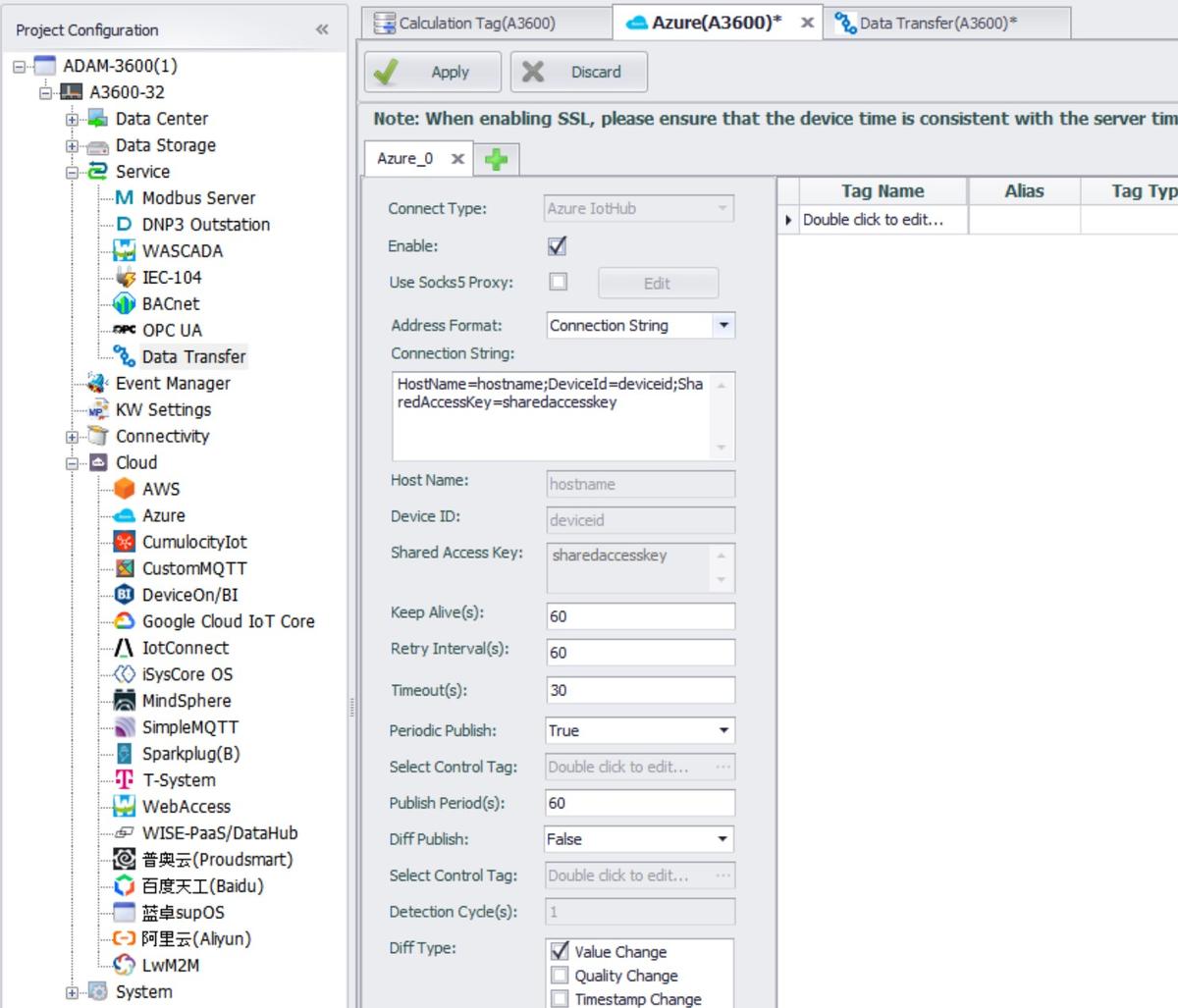Click the Sparkplug(B) icon

click(125, 754)
